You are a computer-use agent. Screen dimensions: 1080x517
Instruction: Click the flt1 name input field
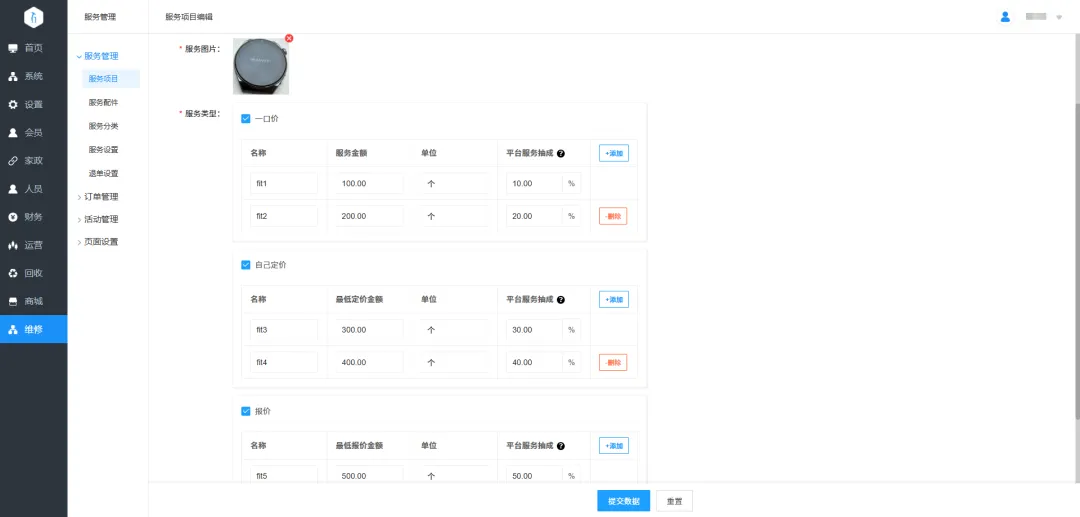284,184
